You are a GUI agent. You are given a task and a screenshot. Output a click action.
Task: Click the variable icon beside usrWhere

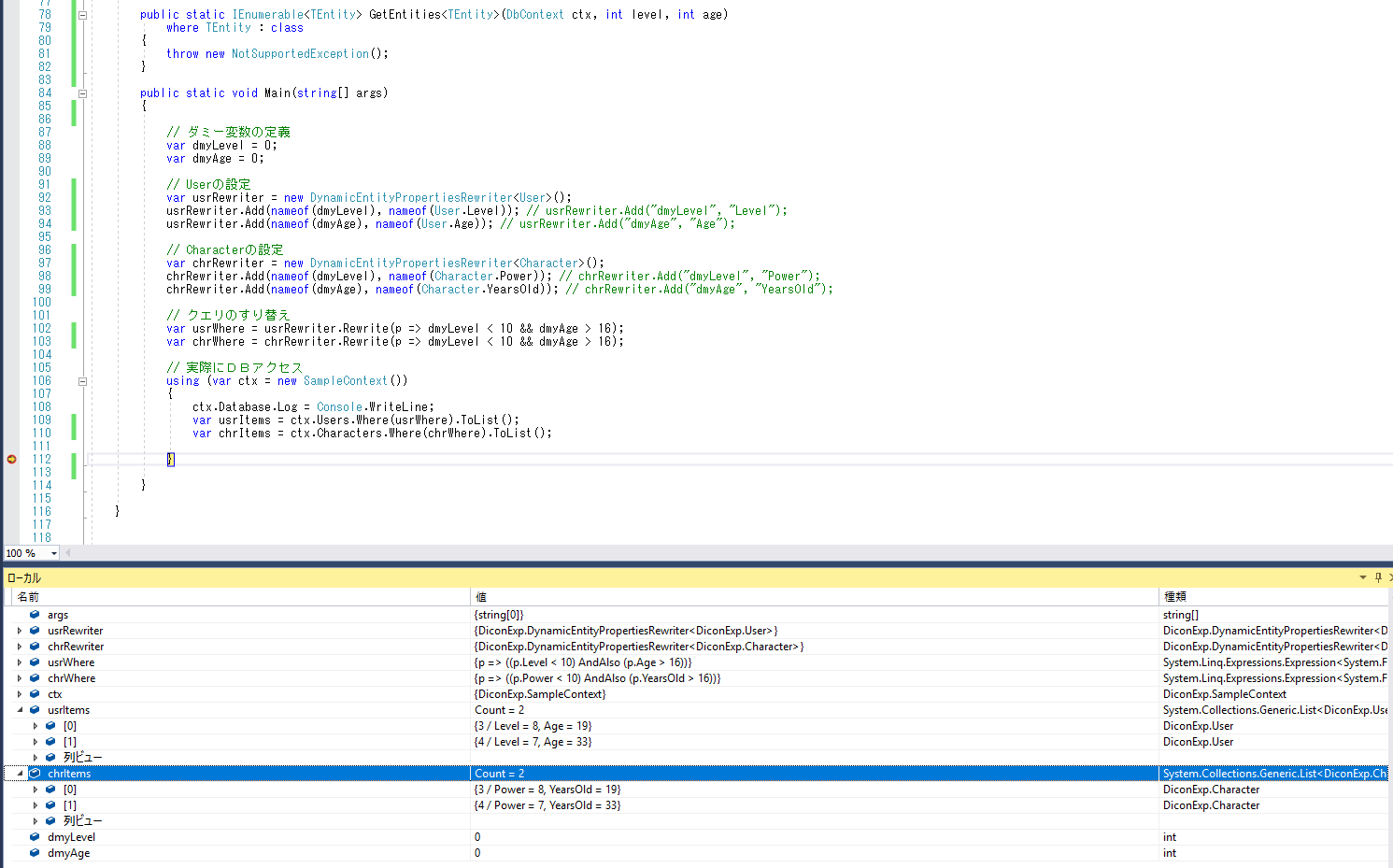click(35, 662)
